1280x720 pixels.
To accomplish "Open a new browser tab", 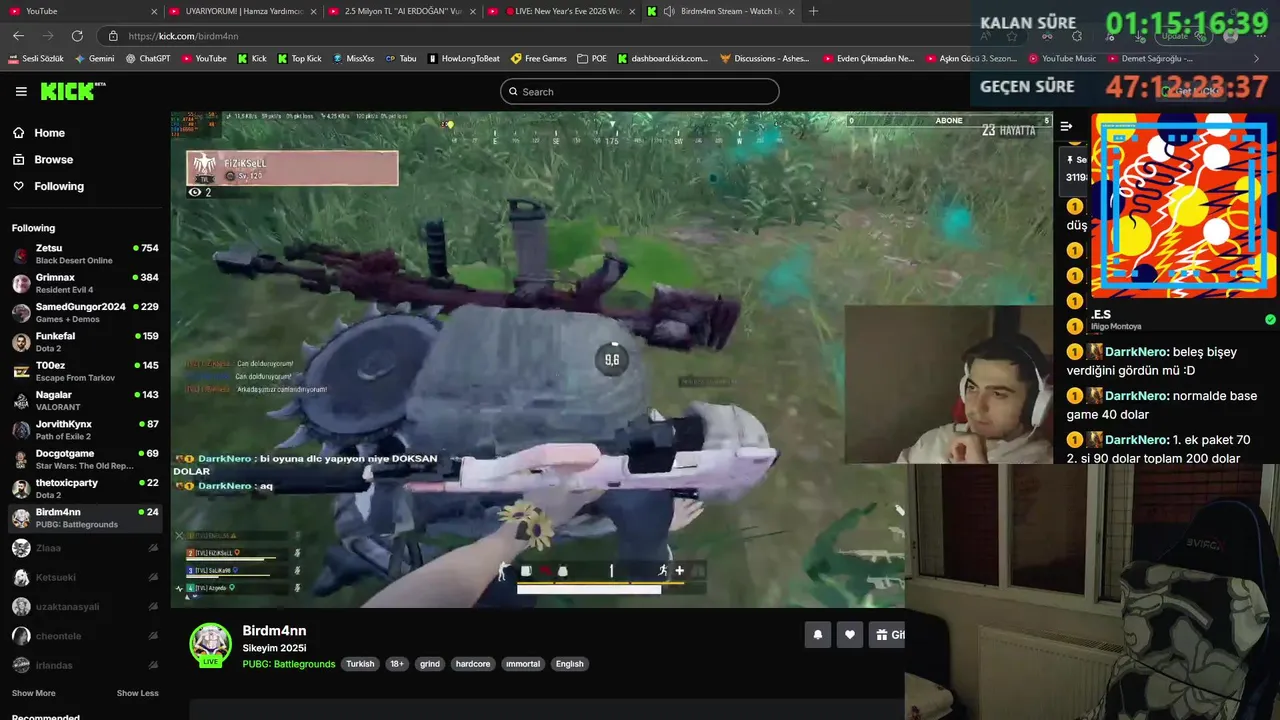I will pyautogui.click(x=813, y=11).
